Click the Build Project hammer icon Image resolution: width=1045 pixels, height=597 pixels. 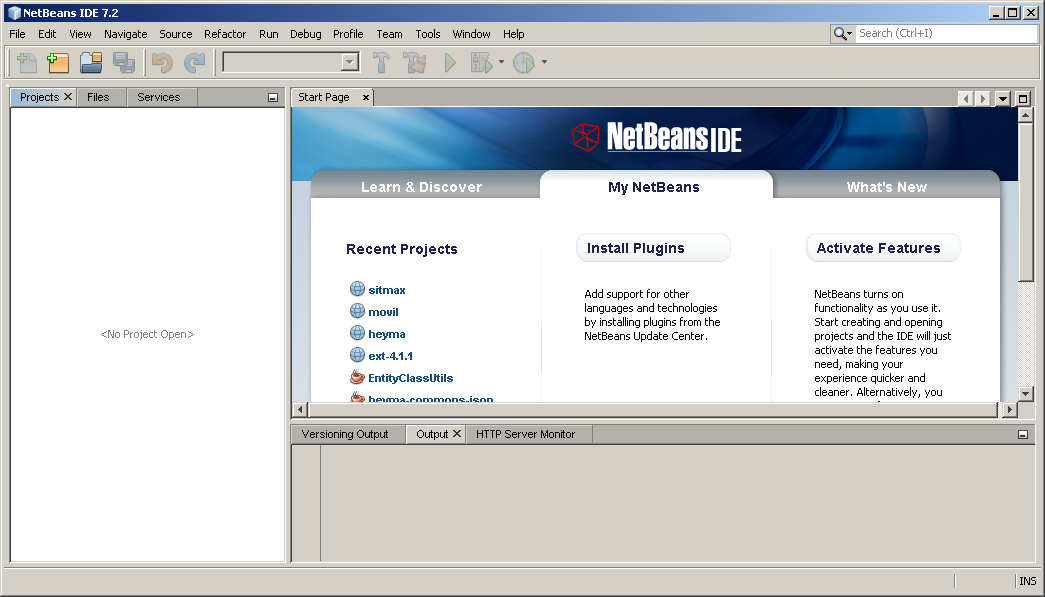pos(381,63)
